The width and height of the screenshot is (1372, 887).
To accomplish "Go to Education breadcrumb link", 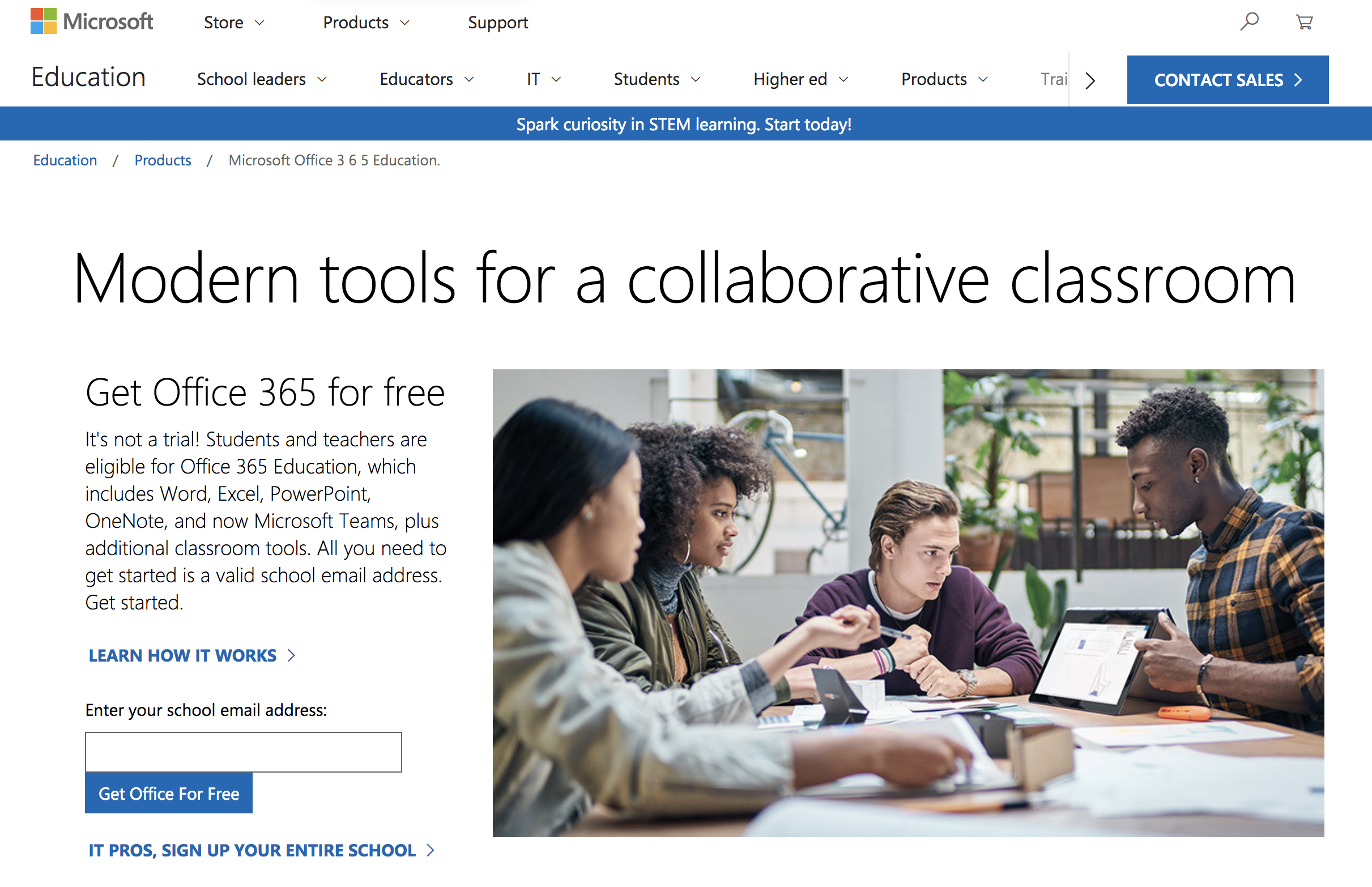I will coord(65,160).
